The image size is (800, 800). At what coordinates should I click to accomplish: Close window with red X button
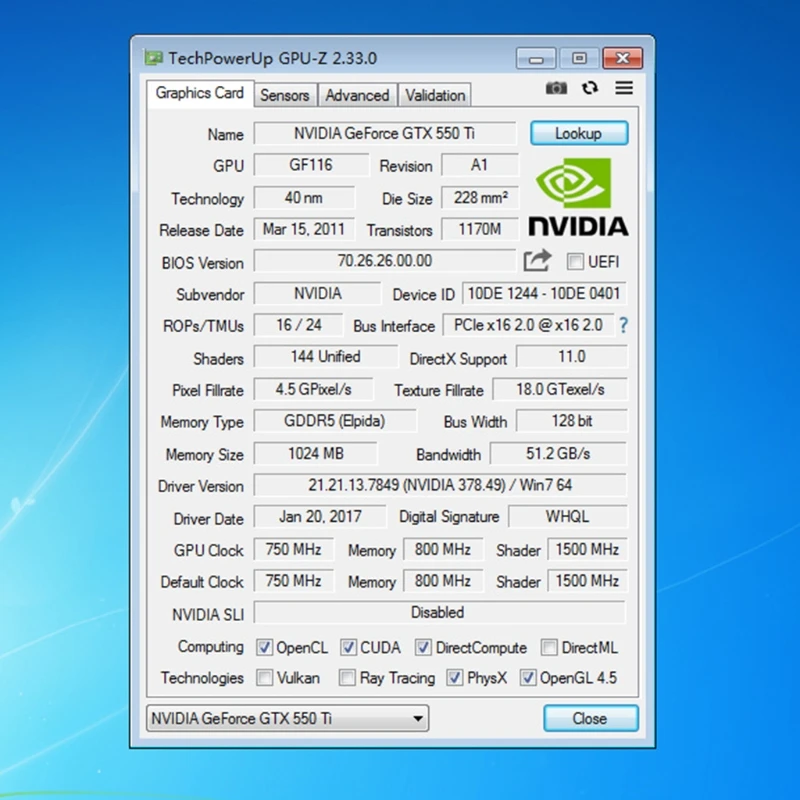click(x=622, y=59)
